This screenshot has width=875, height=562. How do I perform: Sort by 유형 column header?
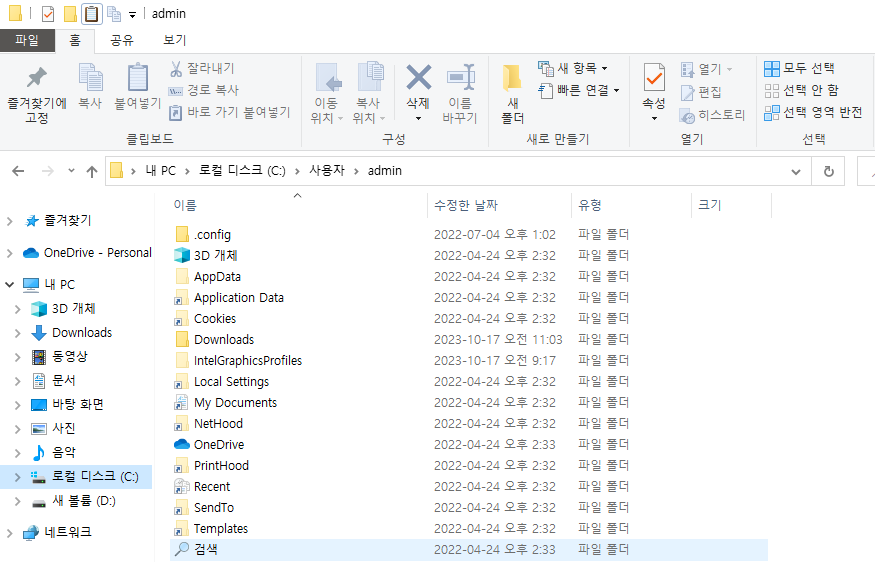(x=590, y=205)
